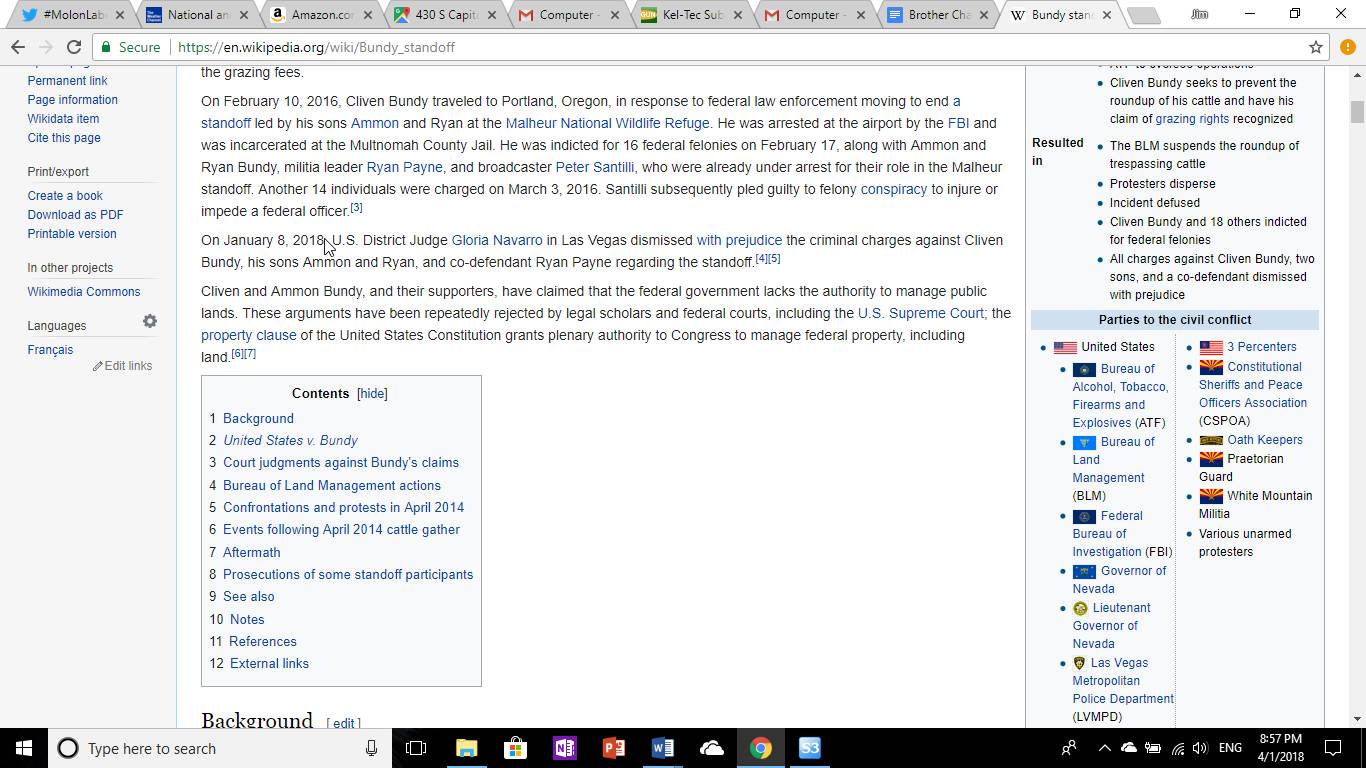Open Wikimedia Commons sidebar link
This screenshot has height=768, width=1366.
point(84,291)
